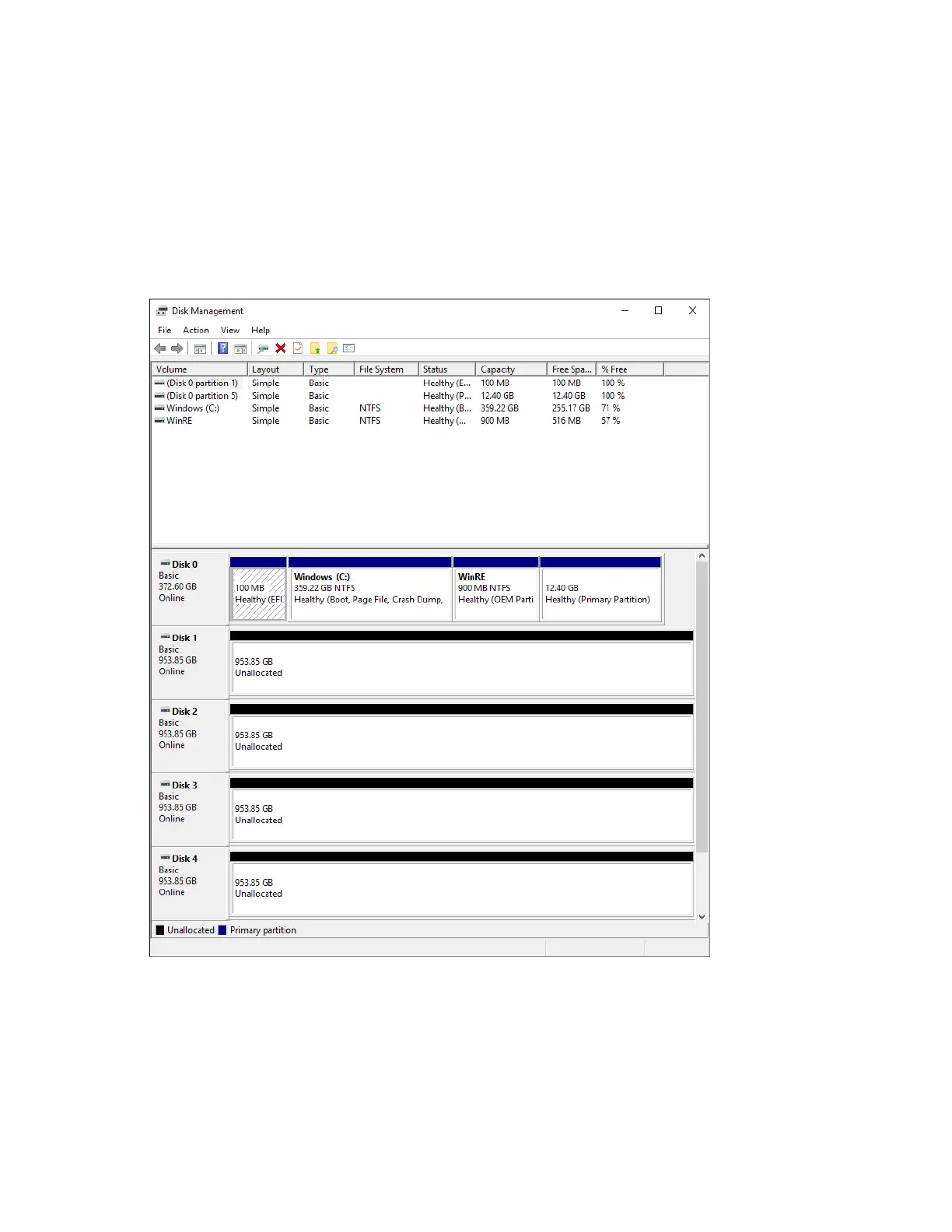Click the Disk 4 drive icon
This screenshot has width=952, height=1232.
click(165, 858)
